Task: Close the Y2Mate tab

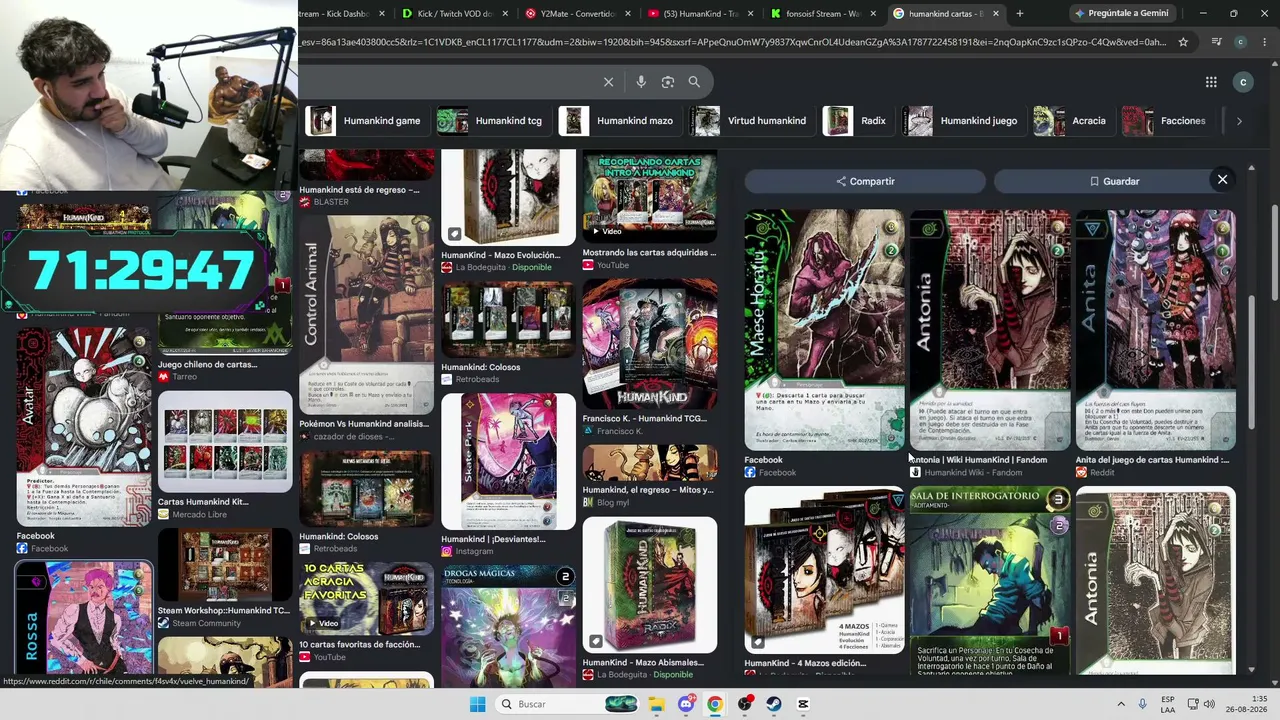Action: [x=627, y=14]
